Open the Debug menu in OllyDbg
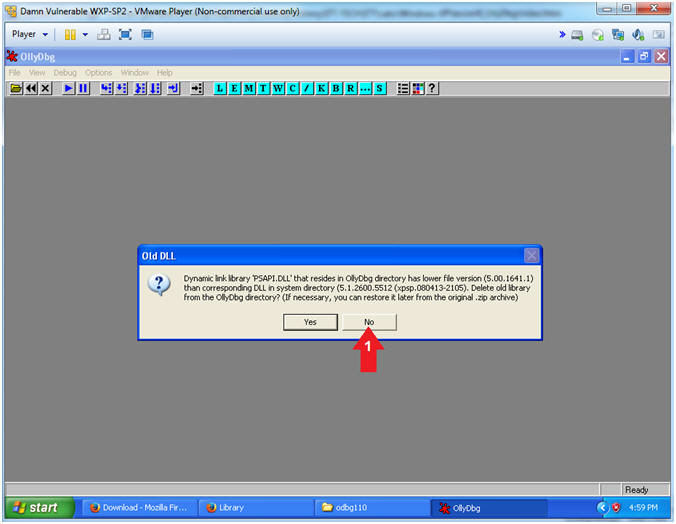This screenshot has width=676, height=524. click(65, 72)
